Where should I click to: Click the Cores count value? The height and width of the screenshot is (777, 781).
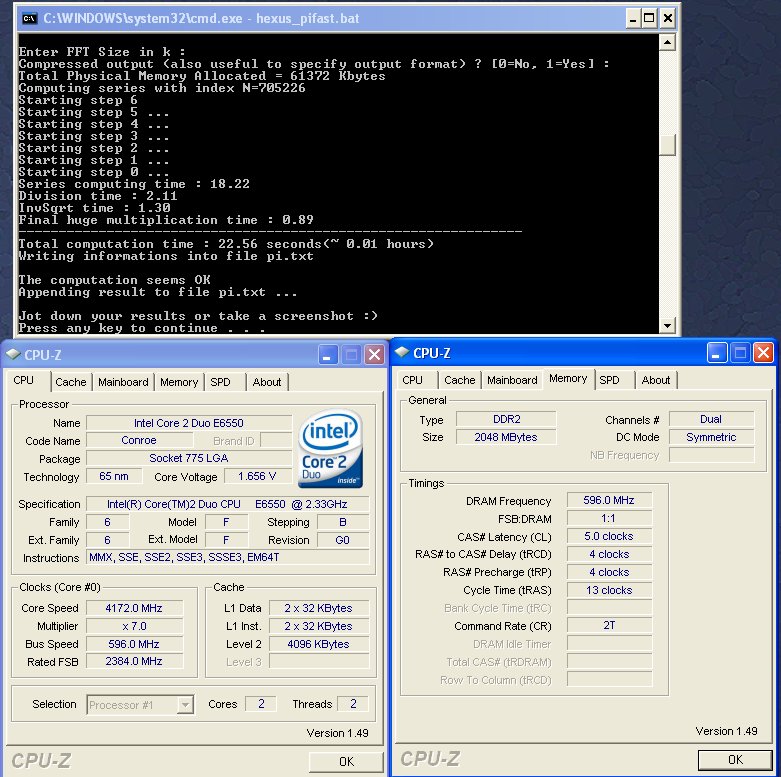tap(261, 704)
